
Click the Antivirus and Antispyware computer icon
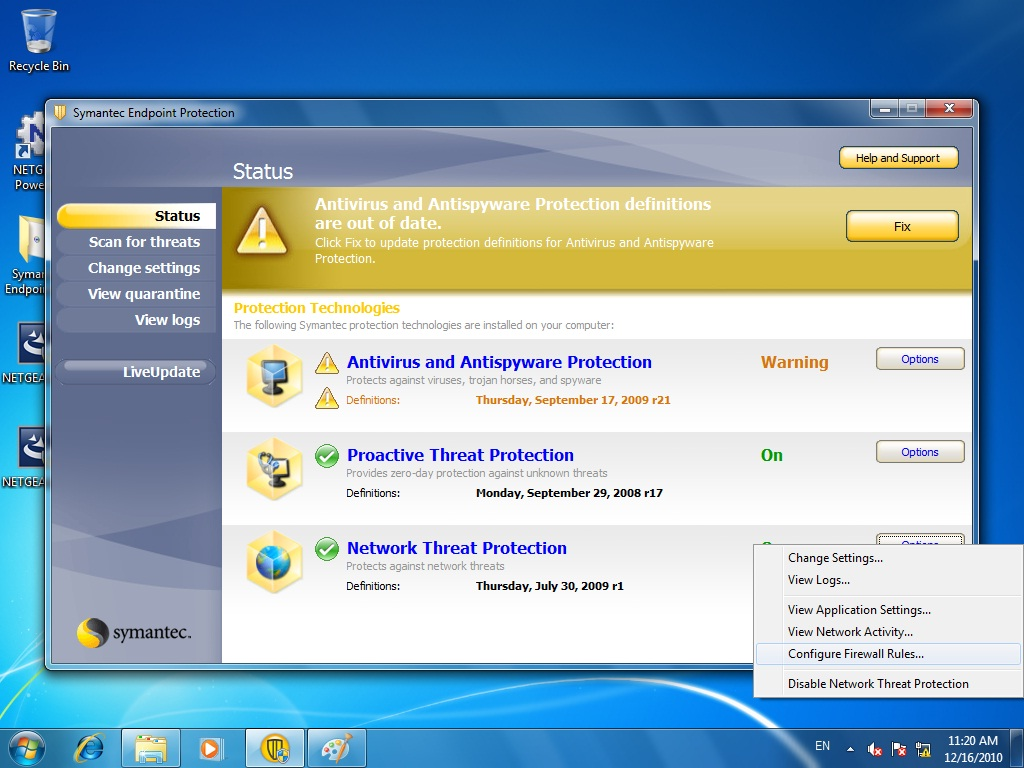point(274,376)
